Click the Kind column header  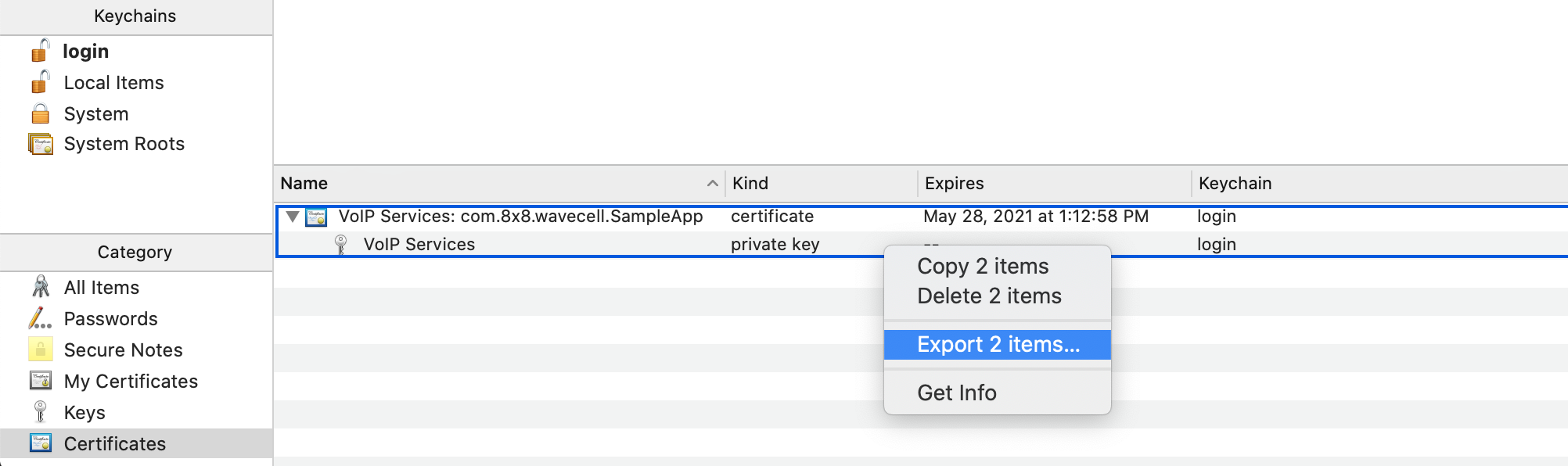750,183
